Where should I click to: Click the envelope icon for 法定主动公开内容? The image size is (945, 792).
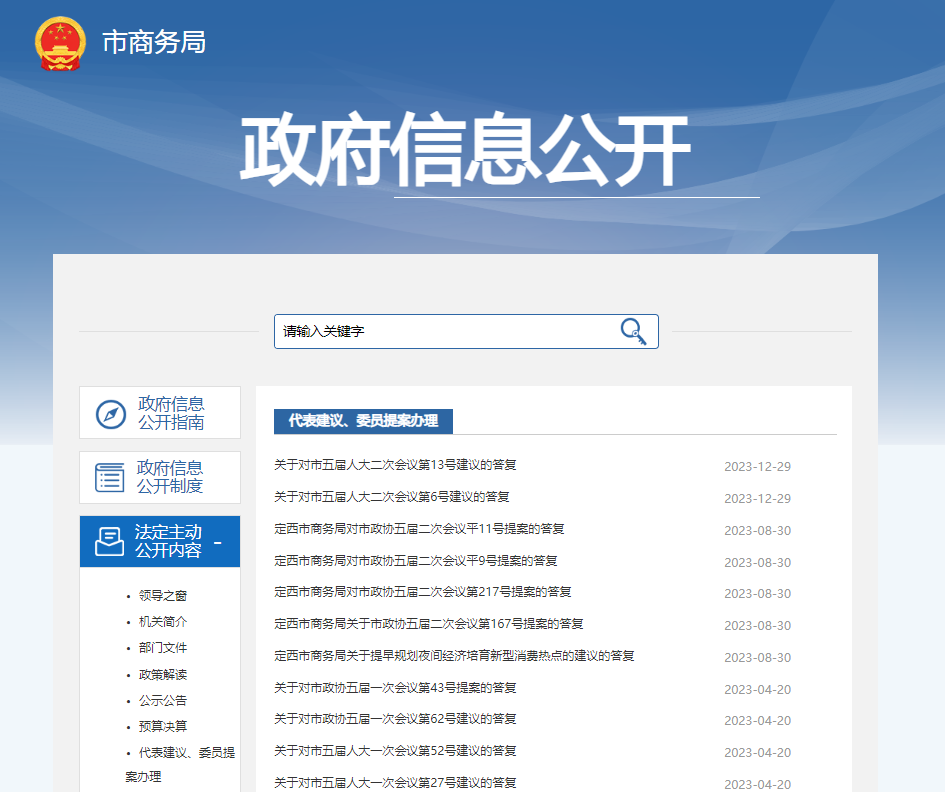click(x=109, y=542)
